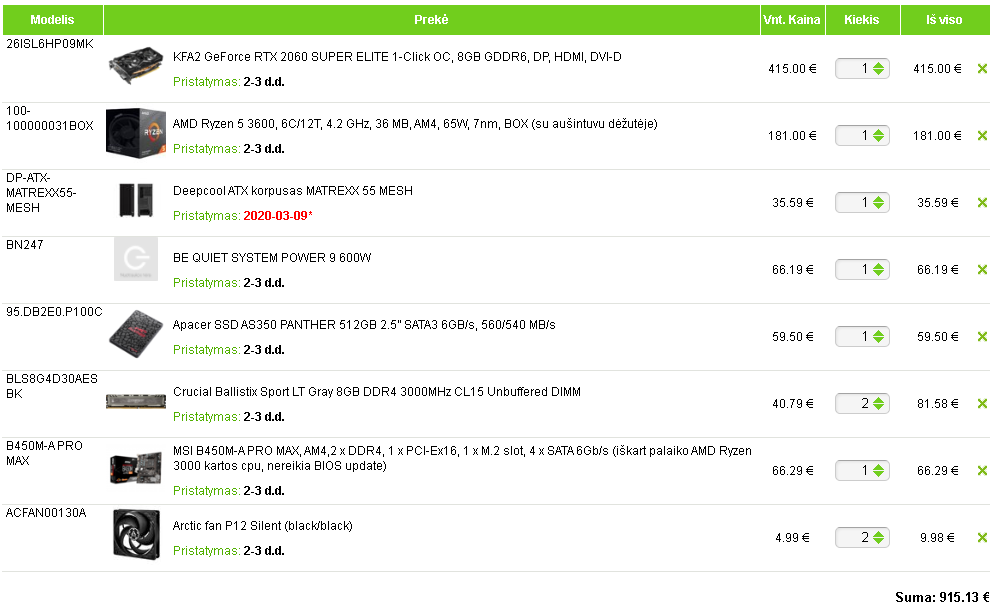The width and height of the screenshot is (1000, 606).
Task: Remove the Arctic fan P12 Silent item
Action: point(982,538)
